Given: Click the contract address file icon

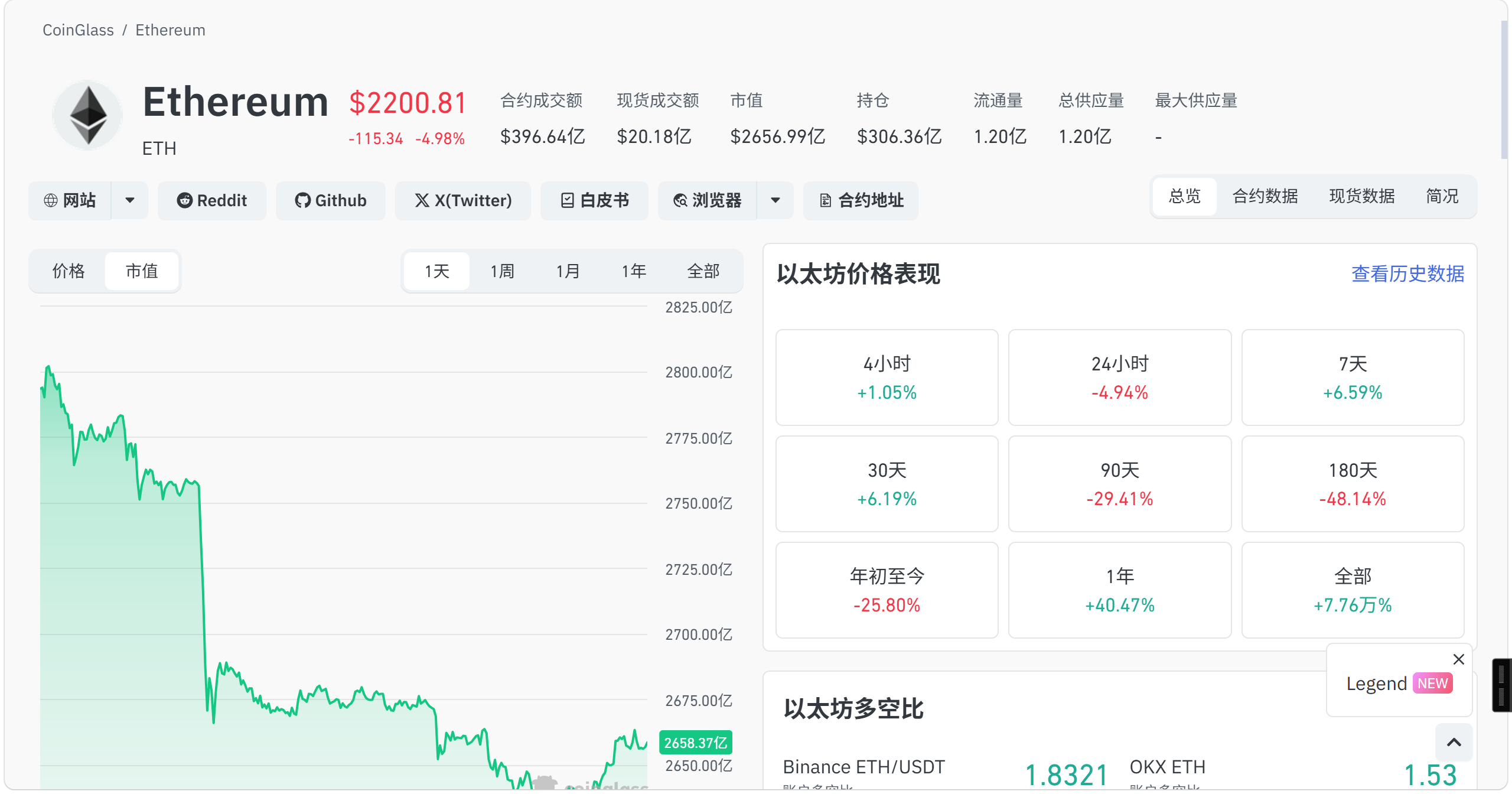Looking at the screenshot, I should [825, 201].
